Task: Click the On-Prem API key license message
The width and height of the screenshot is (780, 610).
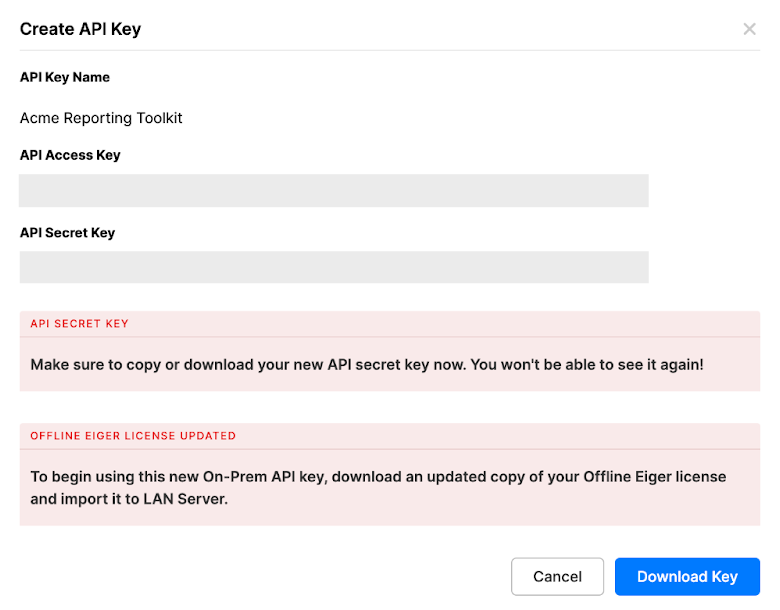Action: [378, 488]
